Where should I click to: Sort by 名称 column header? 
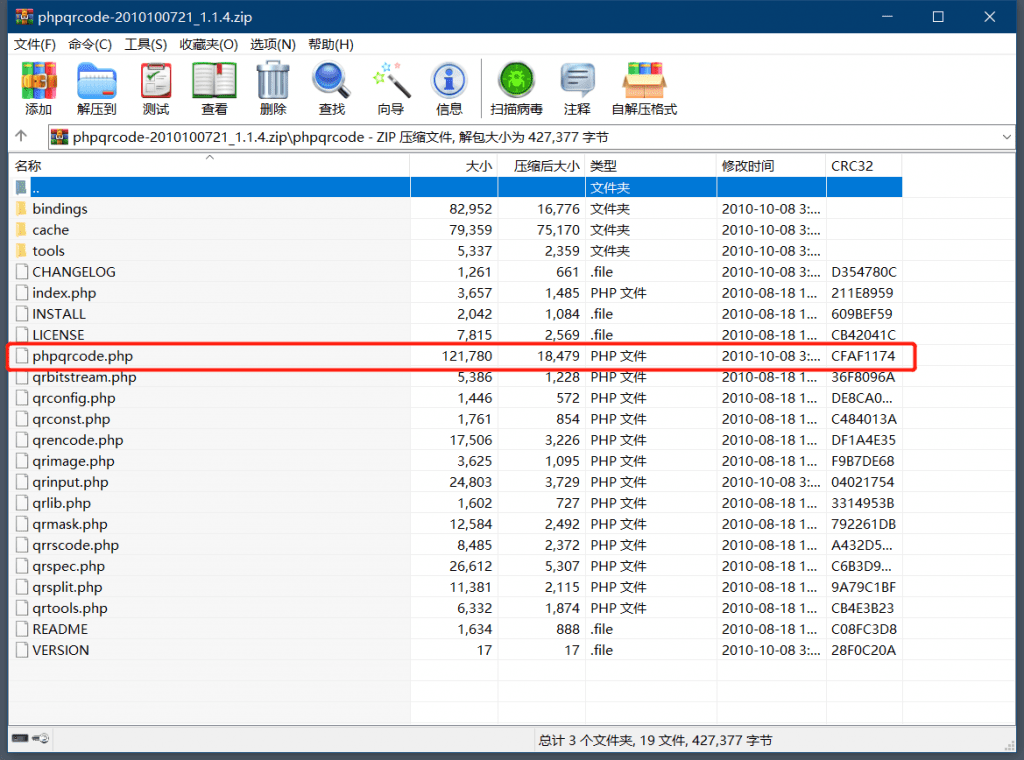pyautogui.click(x=28, y=166)
